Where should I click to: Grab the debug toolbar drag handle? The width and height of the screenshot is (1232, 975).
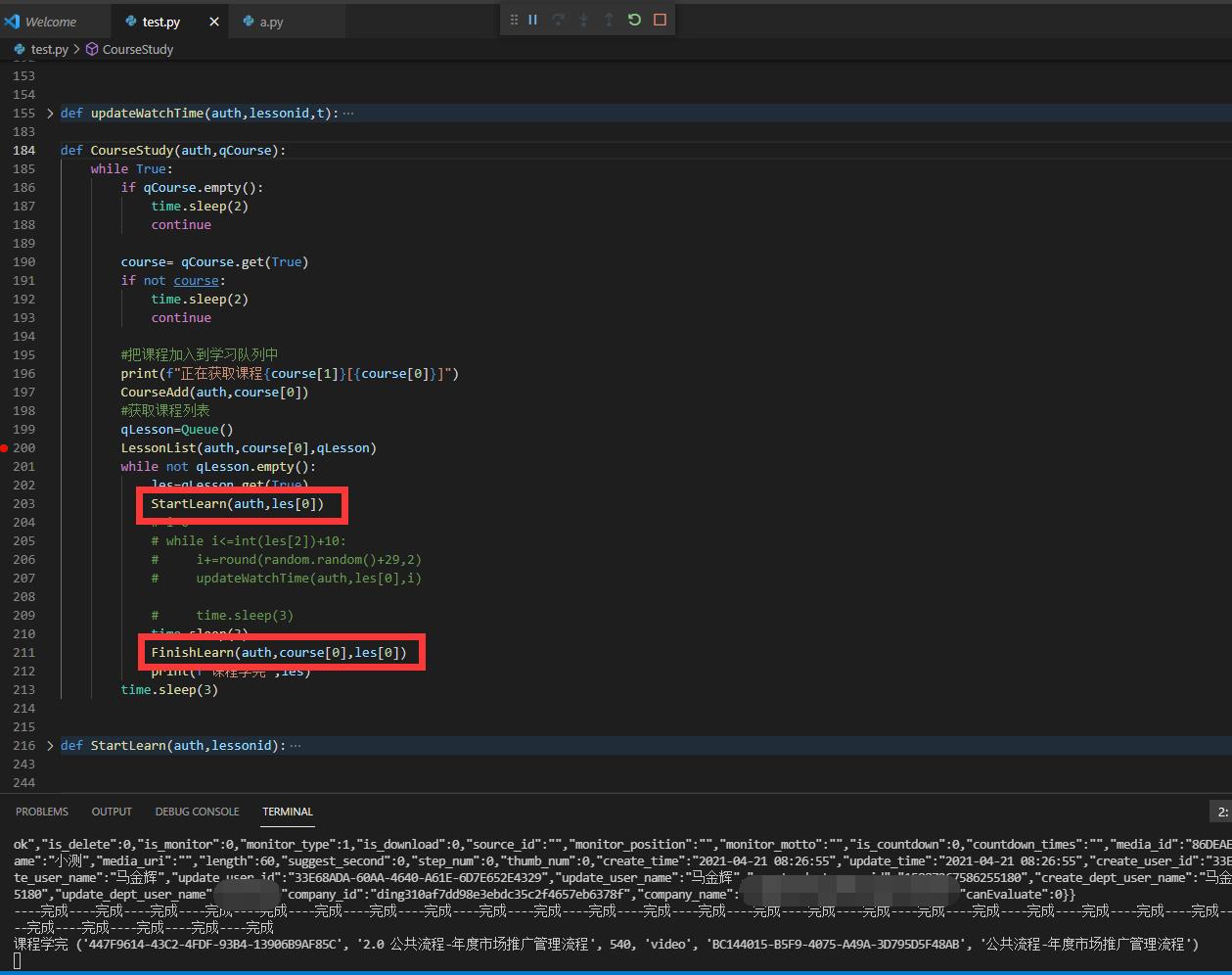click(x=514, y=20)
